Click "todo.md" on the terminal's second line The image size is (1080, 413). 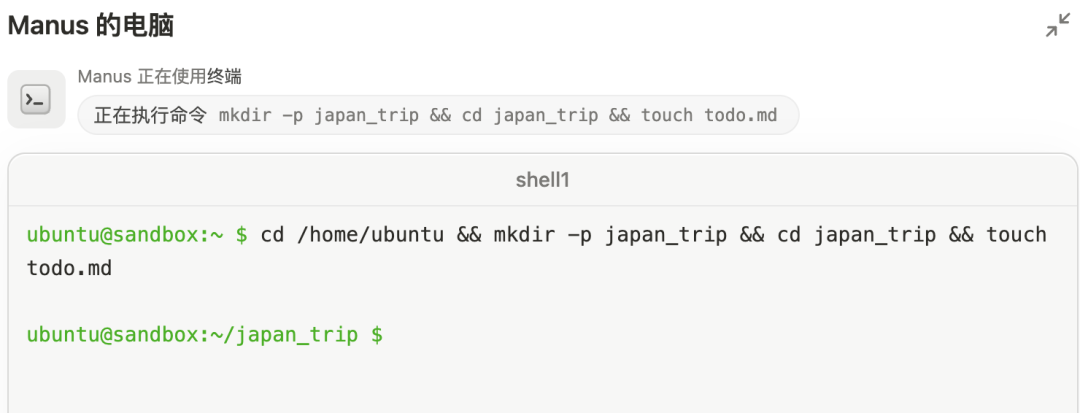69,269
